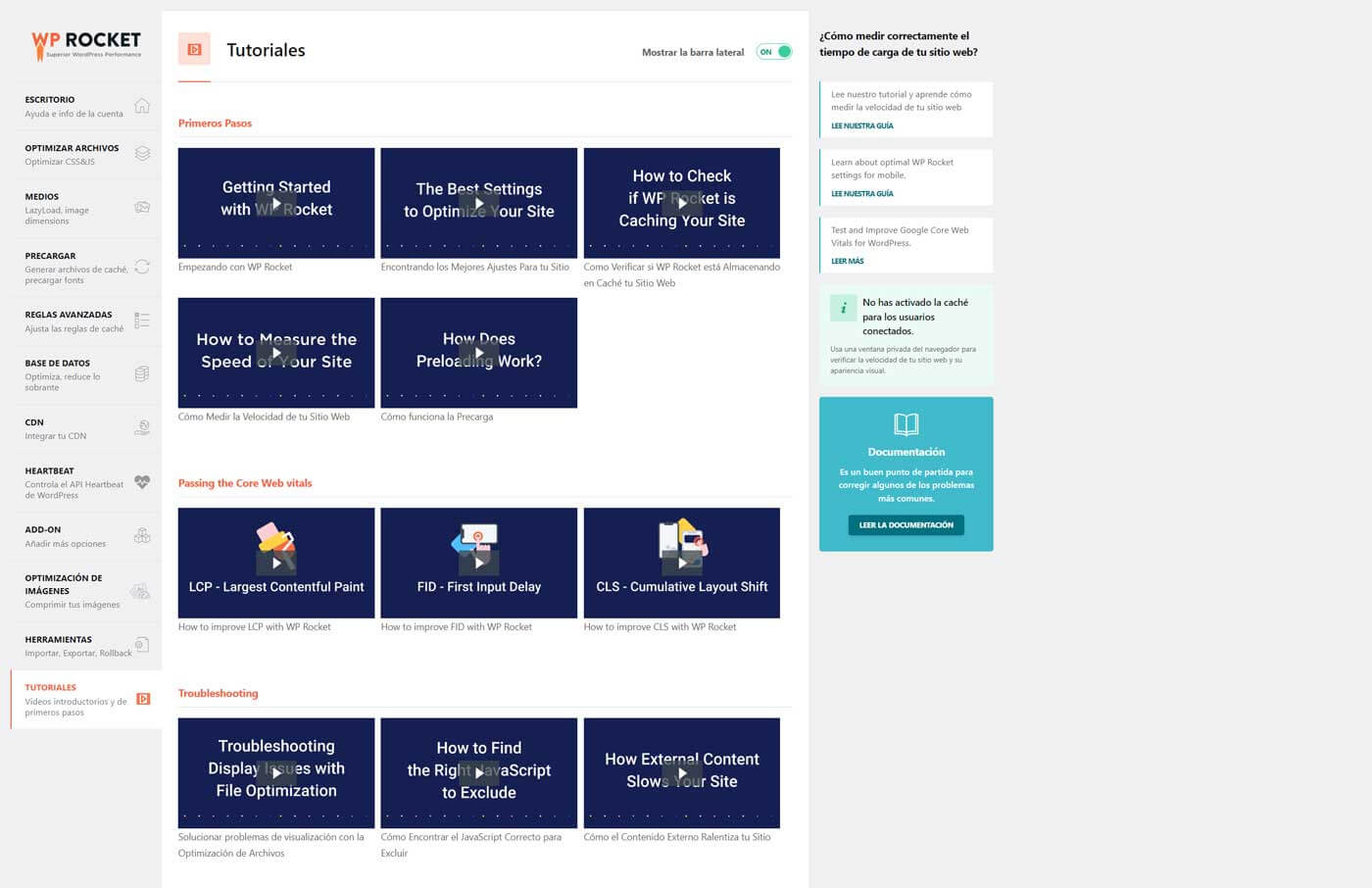Open the Herramientas menu entry
The image size is (1372, 888).
(86, 646)
